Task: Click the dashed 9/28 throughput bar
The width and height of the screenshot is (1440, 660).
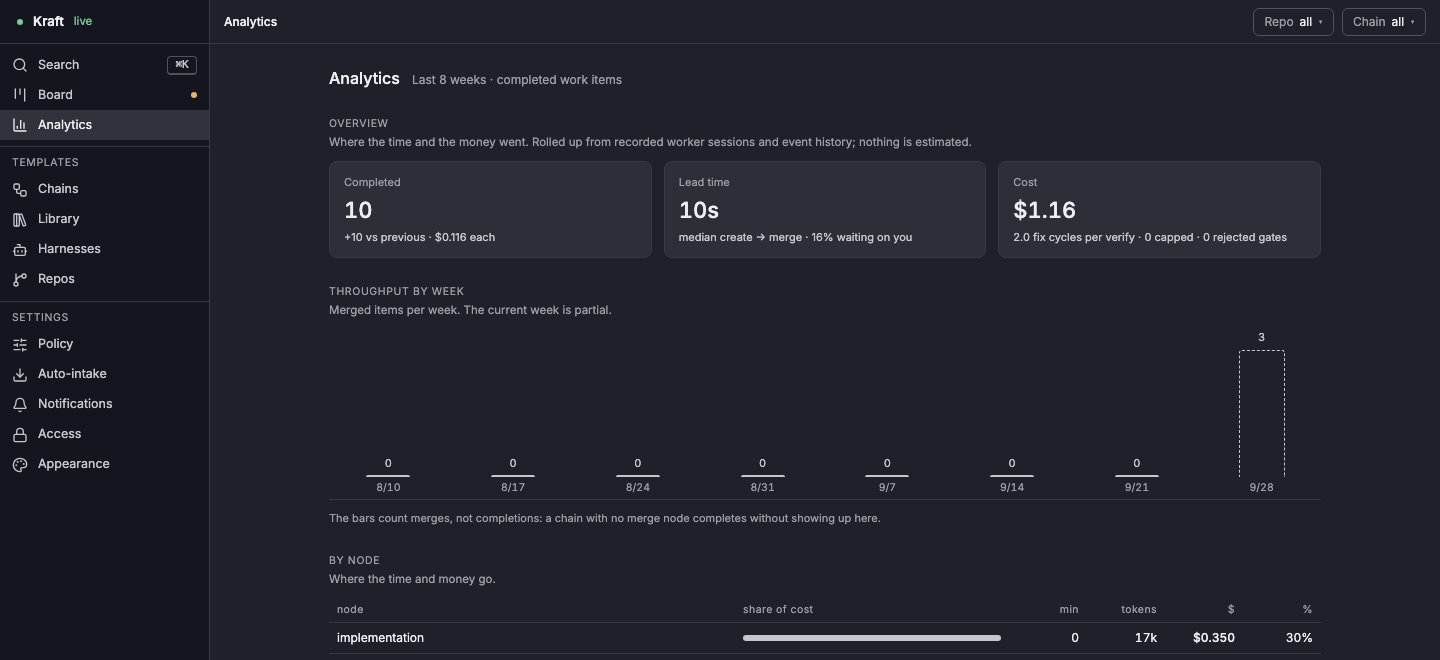Action: (x=1261, y=413)
